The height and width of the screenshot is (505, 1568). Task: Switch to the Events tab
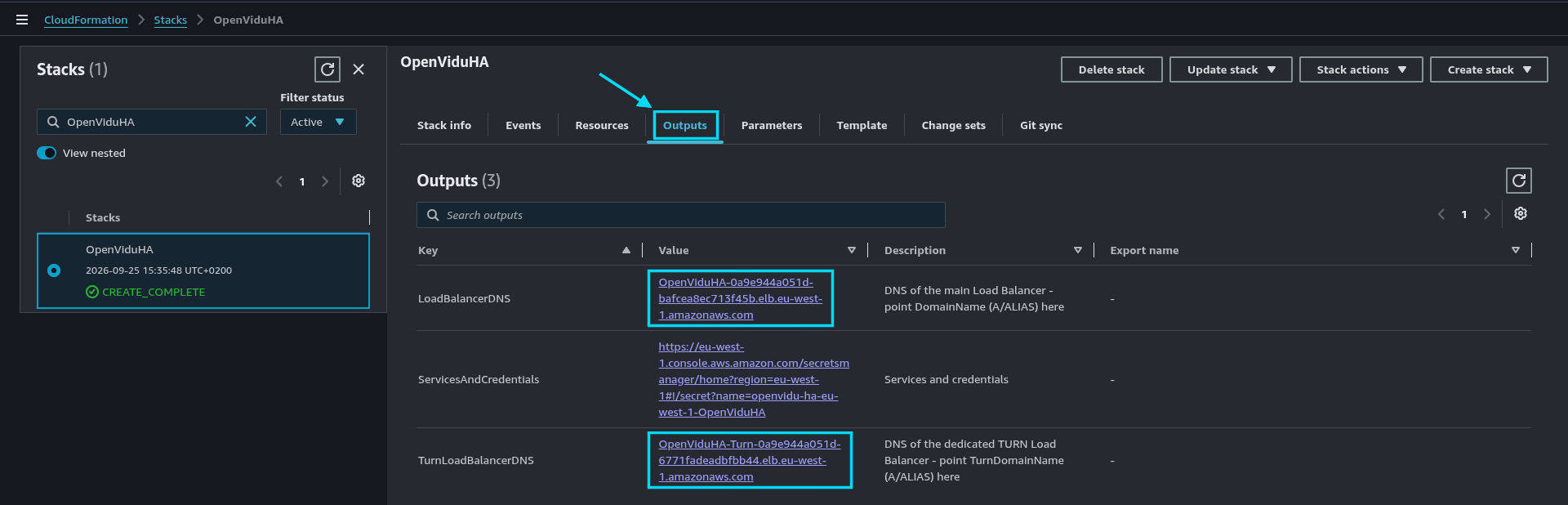pyautogui.click(x=523, y=125)
